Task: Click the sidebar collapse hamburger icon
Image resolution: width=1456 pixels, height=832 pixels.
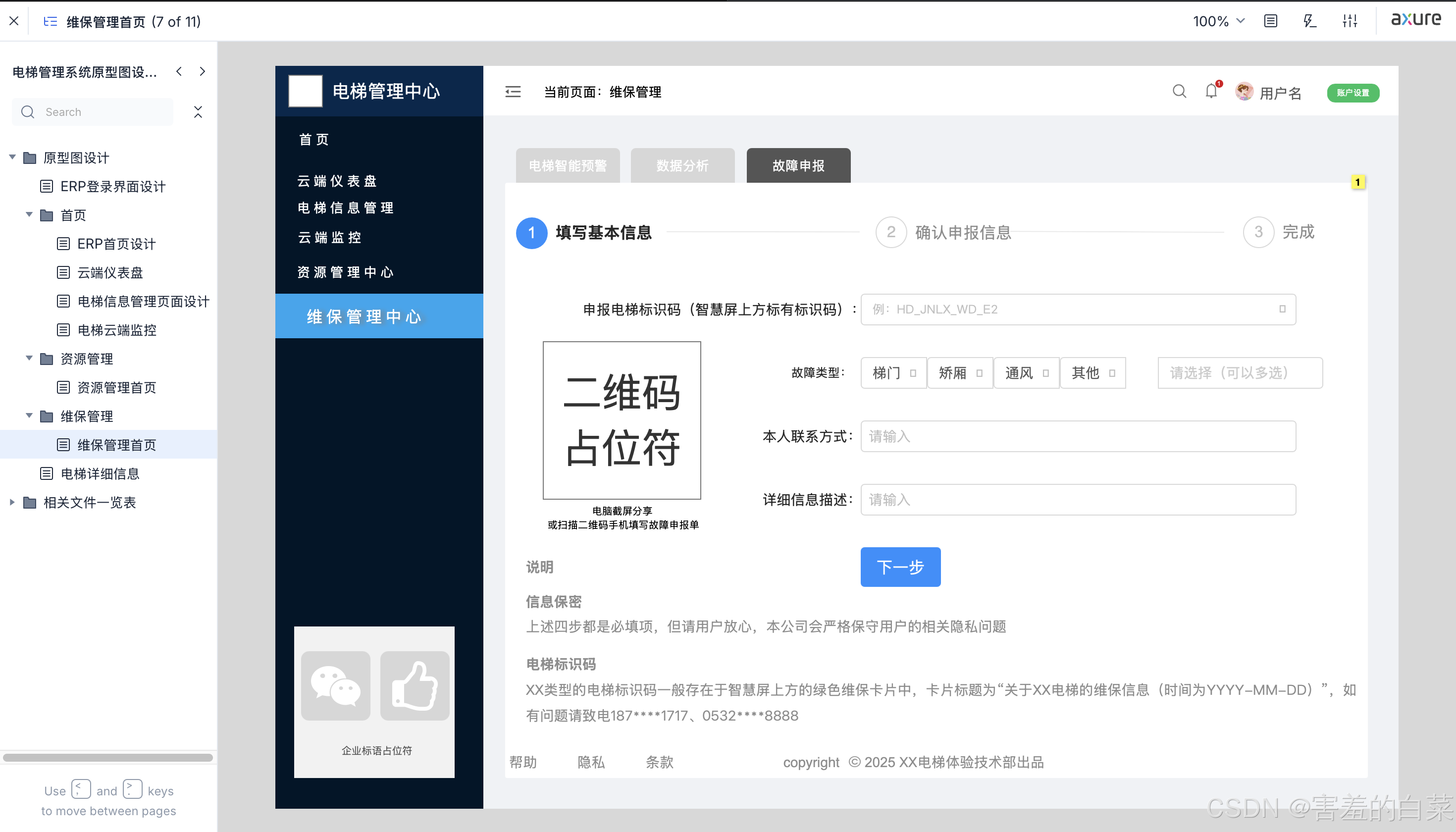Action: [513, 92]
